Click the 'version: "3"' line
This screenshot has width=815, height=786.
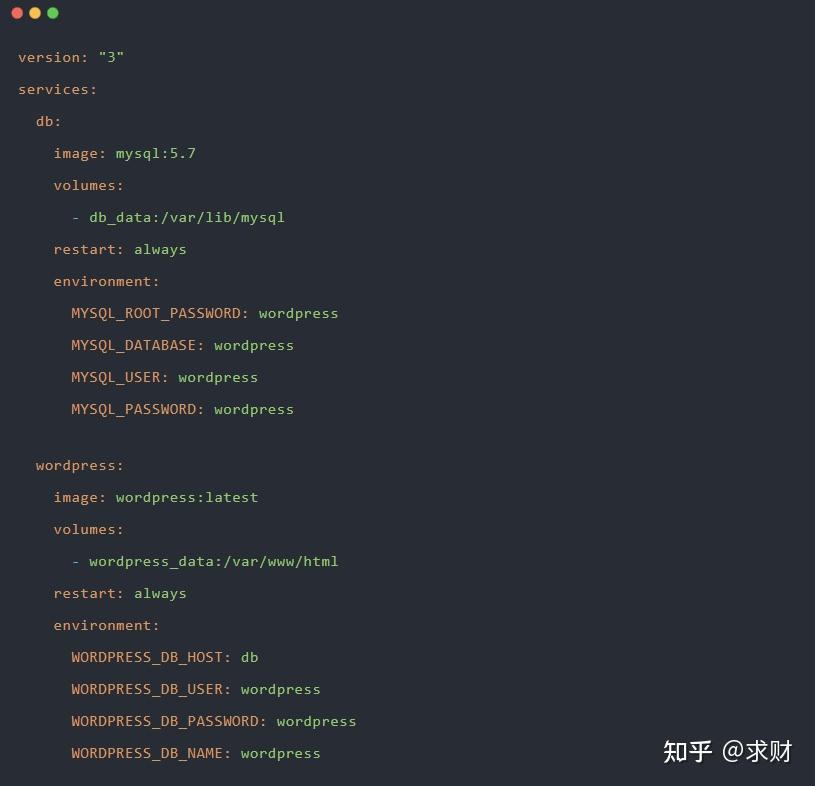[71, 57]
